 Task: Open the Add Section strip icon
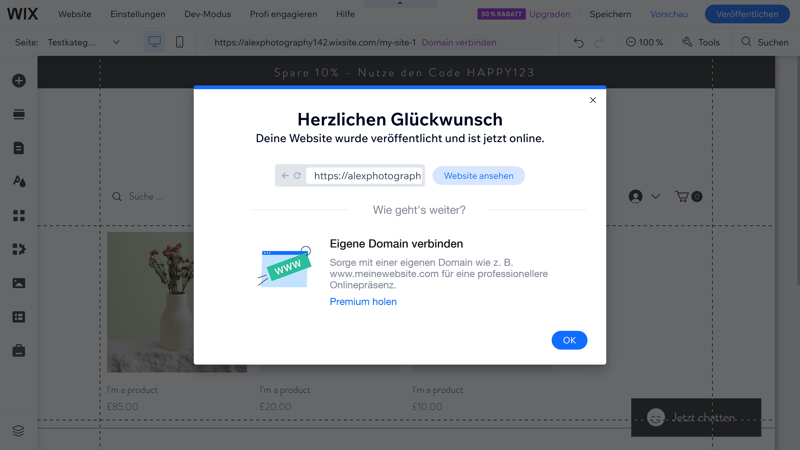(19, 114)
